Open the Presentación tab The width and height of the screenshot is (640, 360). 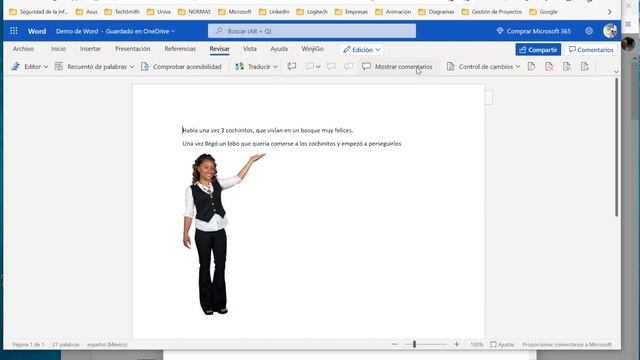click(x=133, y=49)
